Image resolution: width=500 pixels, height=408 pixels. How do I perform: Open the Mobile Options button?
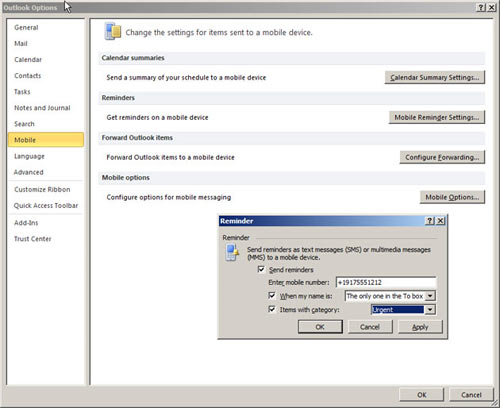tap(452, 197)
